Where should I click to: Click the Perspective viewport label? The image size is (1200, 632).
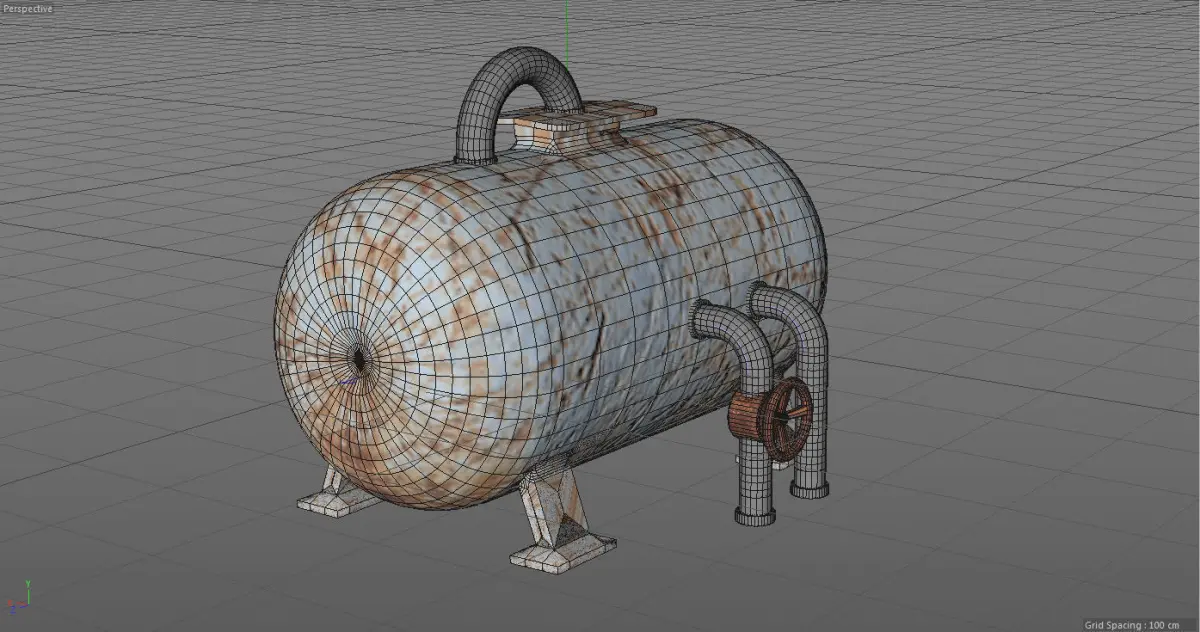26,9
